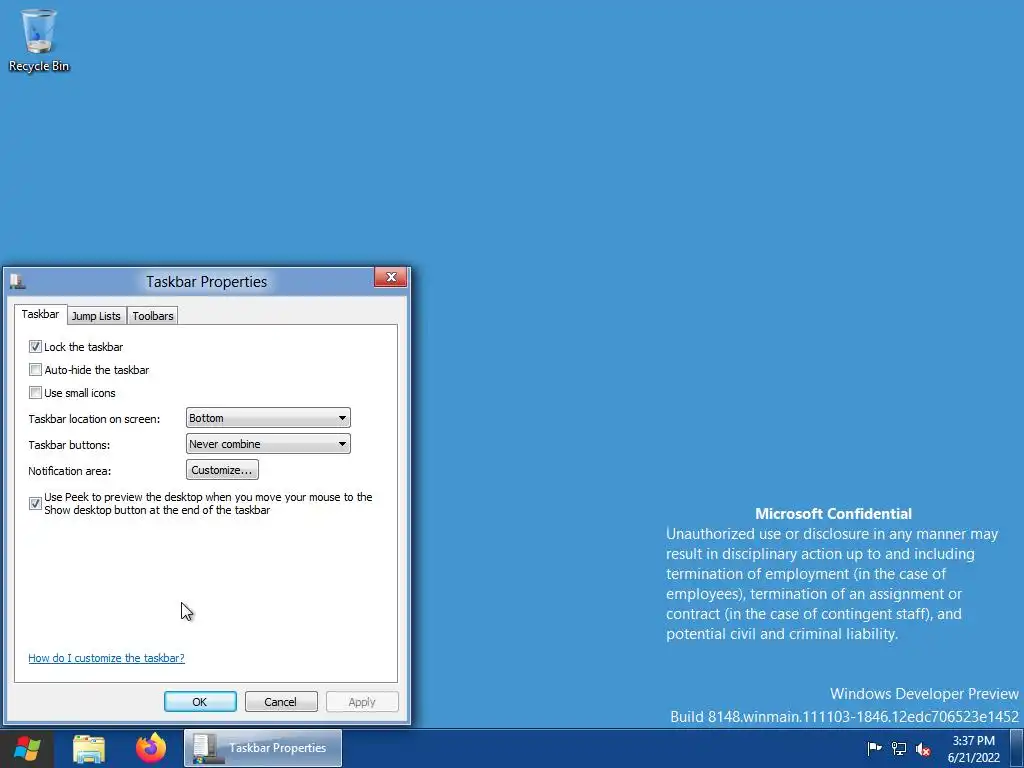Switch to the Taskbar tab

coord(40,314)
